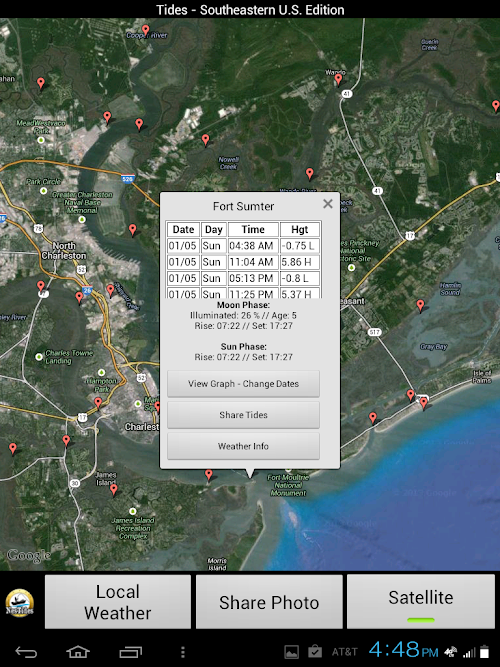Close the Fort Sumter popup
The width and height of the screenshot is (500, 667).
[x=328, y=204]
